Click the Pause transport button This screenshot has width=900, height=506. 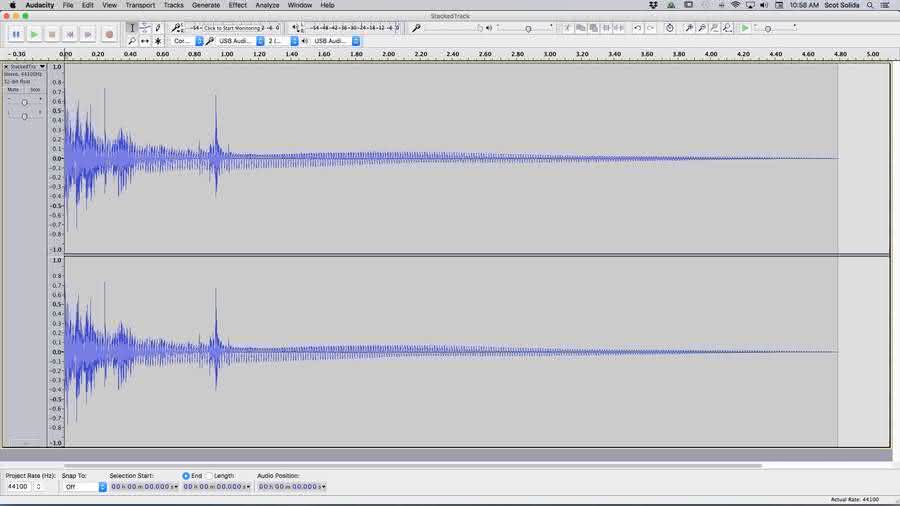pyautogui.click(x=16, y=34)
